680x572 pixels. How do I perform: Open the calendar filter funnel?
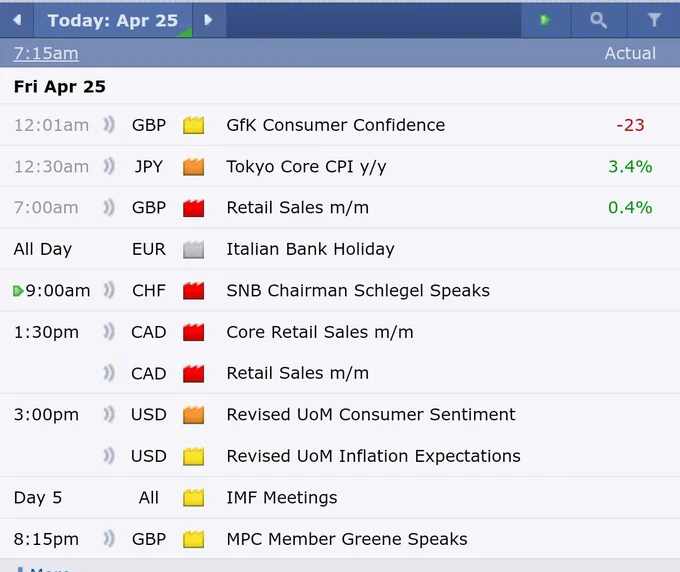pos(654,20)
